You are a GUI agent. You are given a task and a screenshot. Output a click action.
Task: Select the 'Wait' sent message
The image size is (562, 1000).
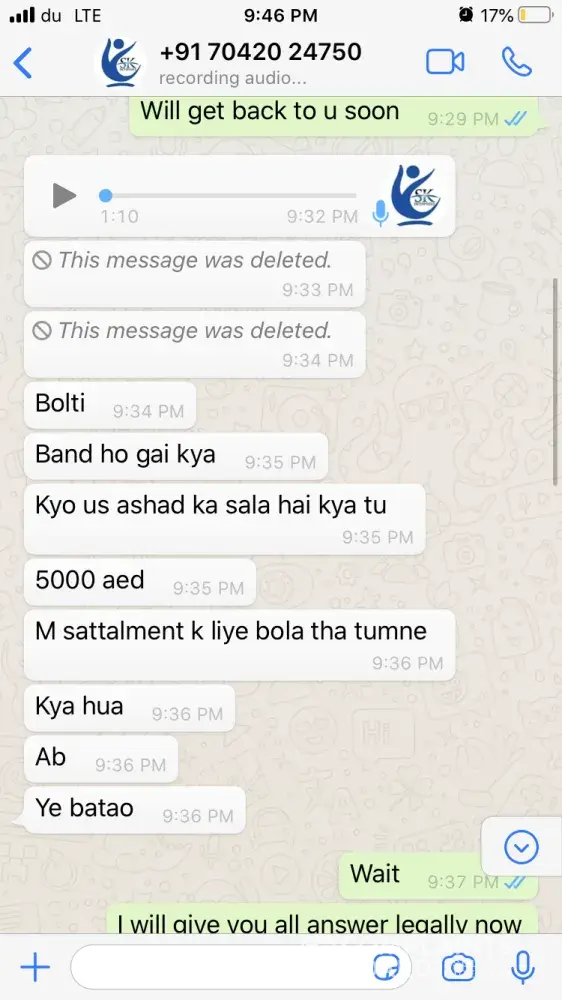coord(443,876)
